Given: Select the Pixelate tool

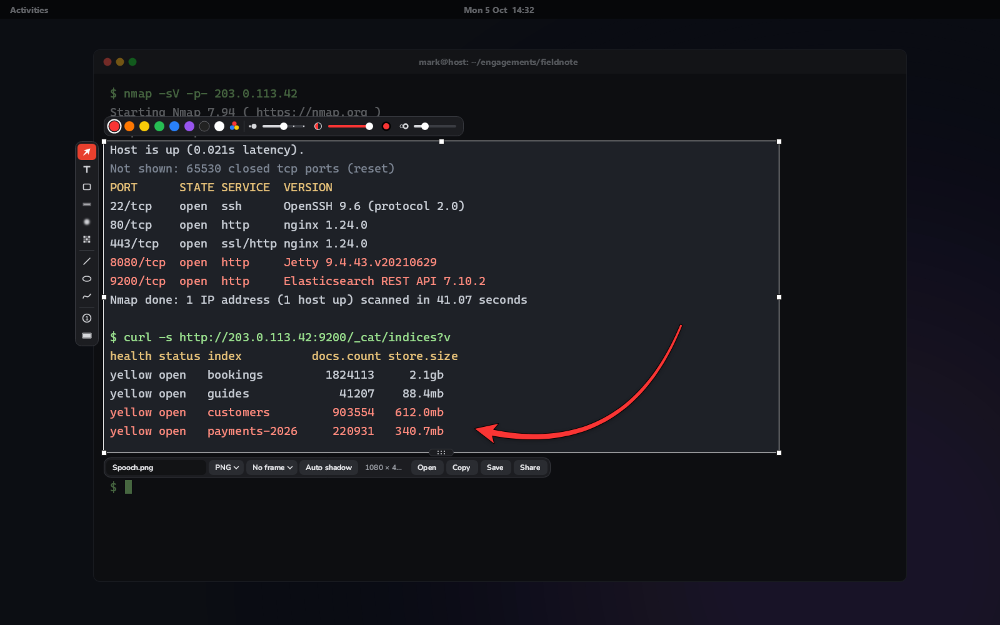Looking at the screenshot, I should coord(87,240).
